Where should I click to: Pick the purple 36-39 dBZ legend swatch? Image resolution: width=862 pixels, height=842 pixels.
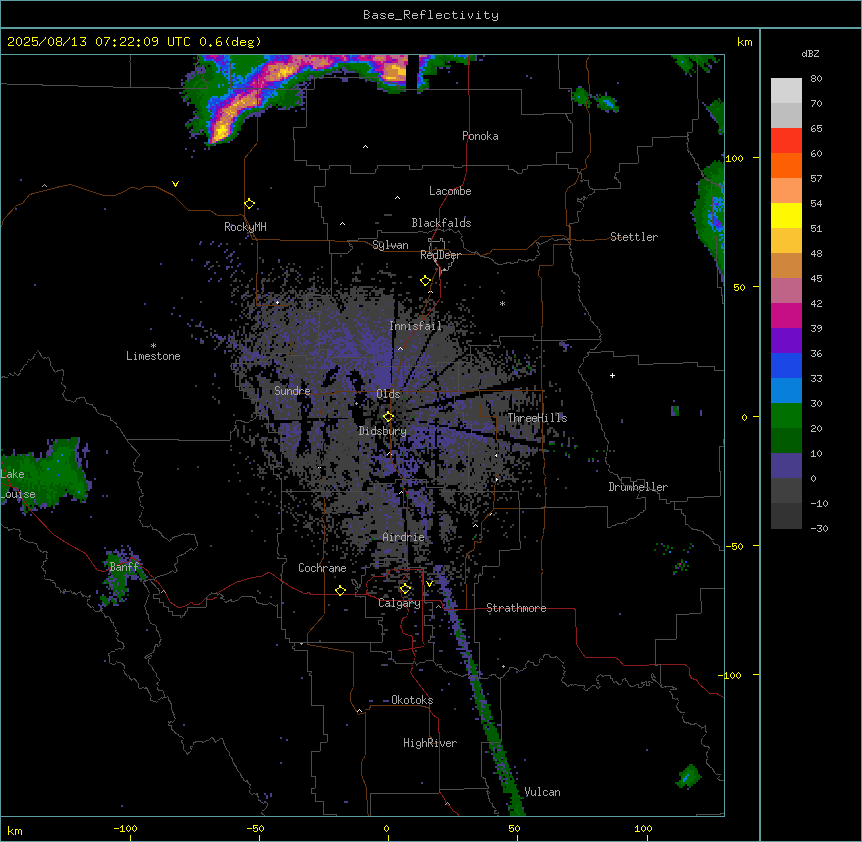(786, 341)
